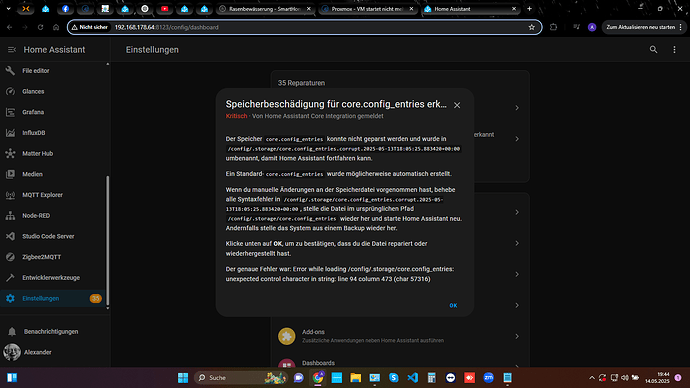Open File Explorer from taskbar

[x=356, y=377]
